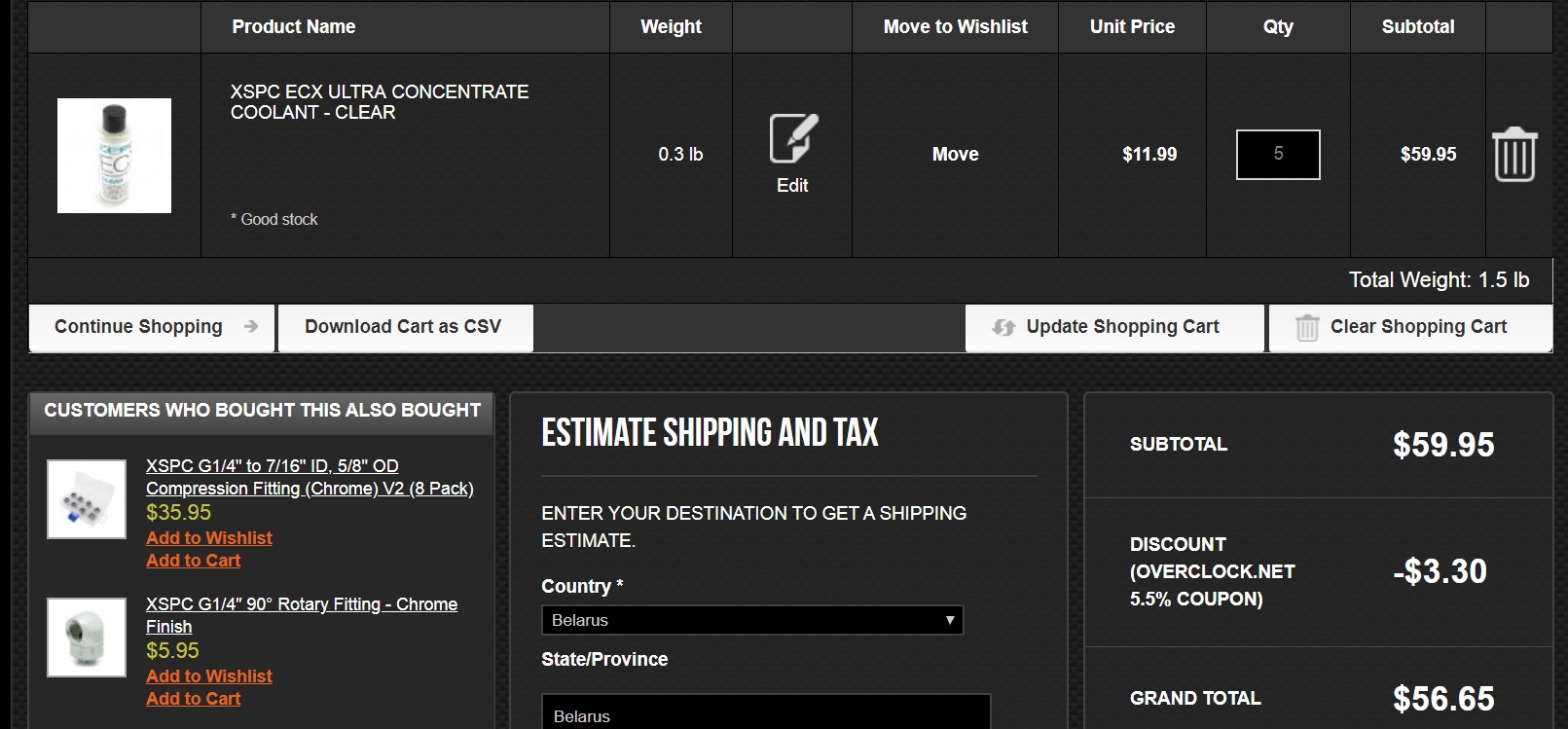Add the Compression Fitting 8 Pack to cart
The height and width of the screenshot is (729, 1568).
pyautogui.click(x=193, y=561)
